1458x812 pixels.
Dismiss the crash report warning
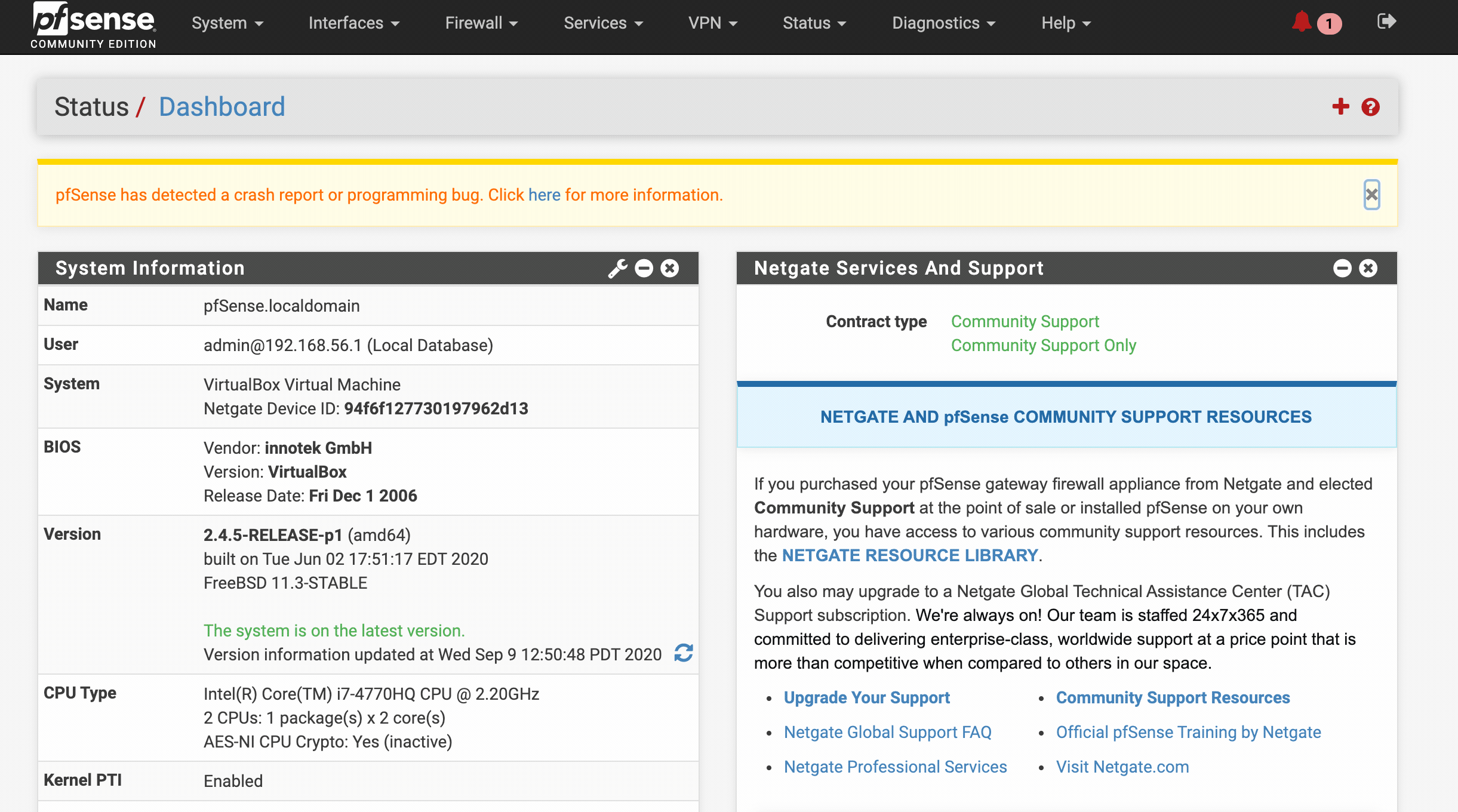(x=1372, y=195)
